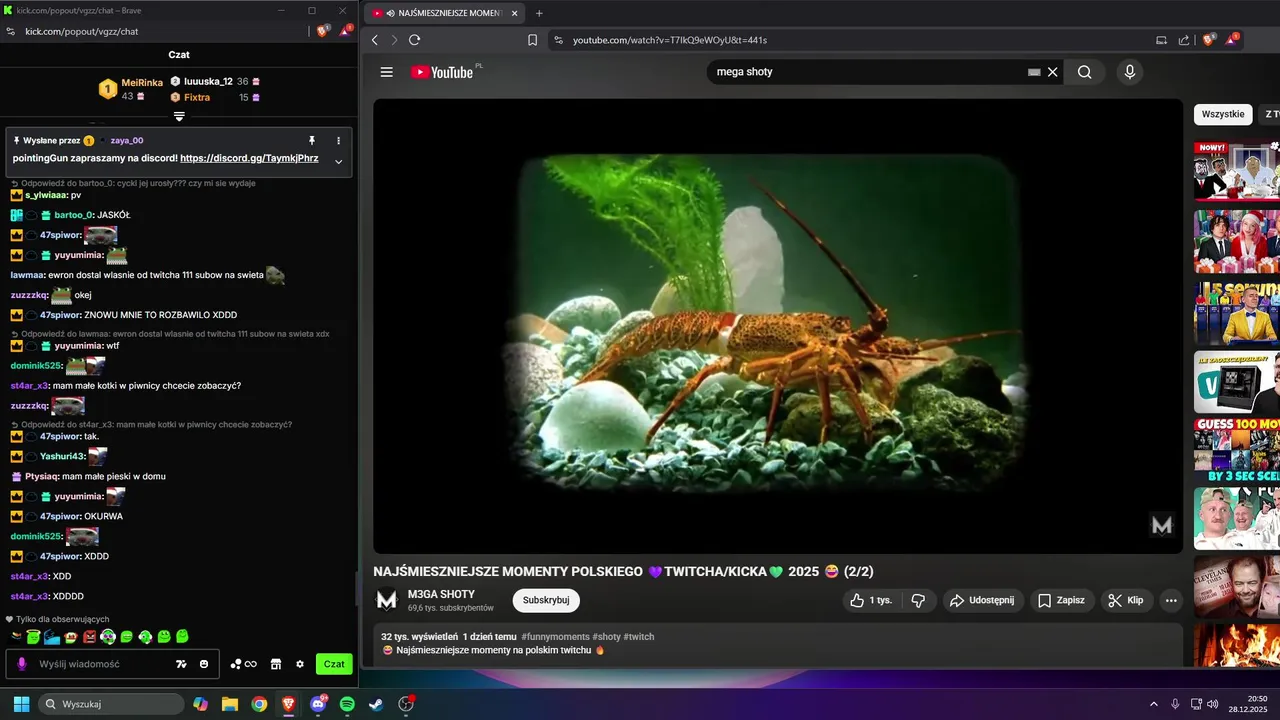The image size is (1280, 720).
Task: Subscribe with the Subskrybuj button
Action: pos(546,600)
